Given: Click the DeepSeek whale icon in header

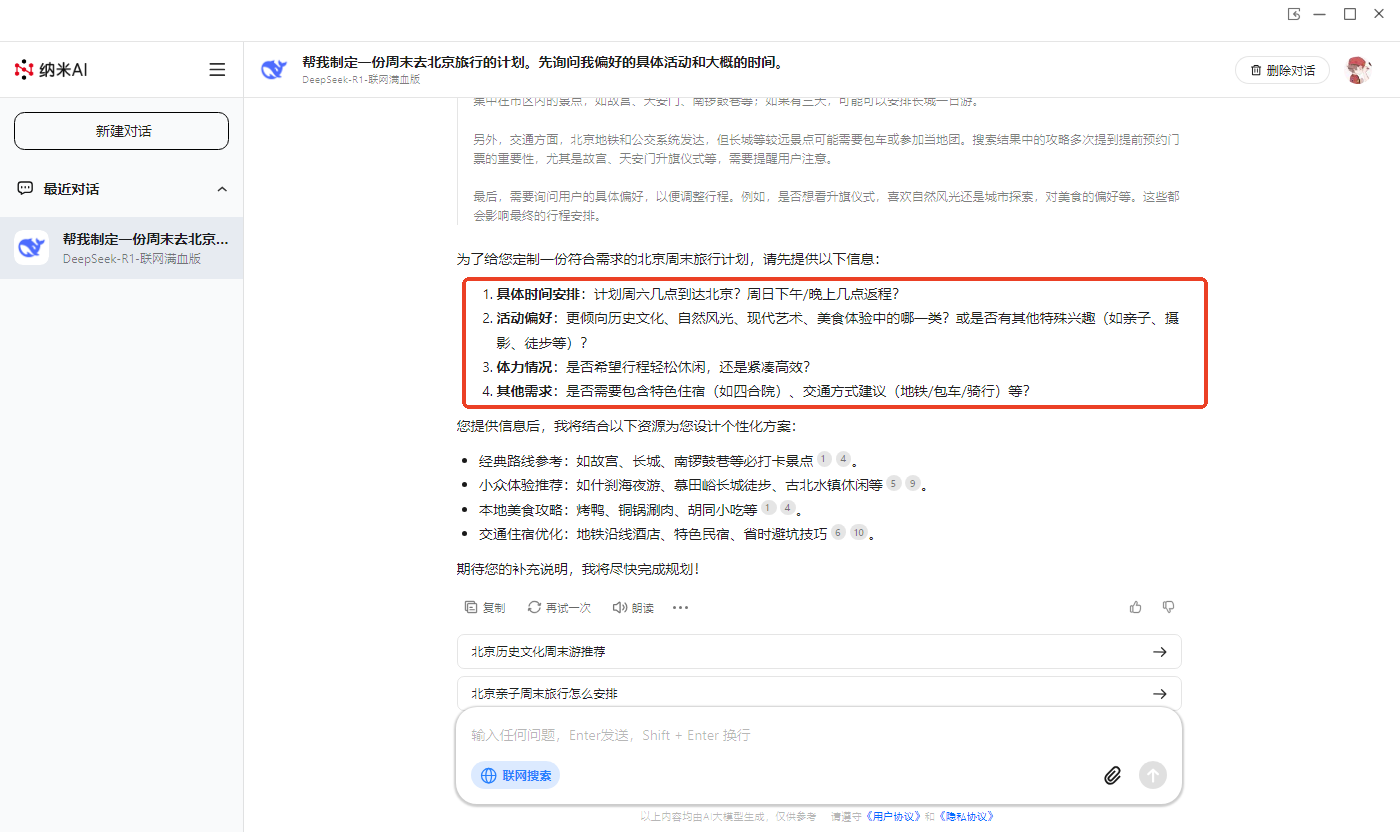Looking at the screenshot, I should point(274,70).
